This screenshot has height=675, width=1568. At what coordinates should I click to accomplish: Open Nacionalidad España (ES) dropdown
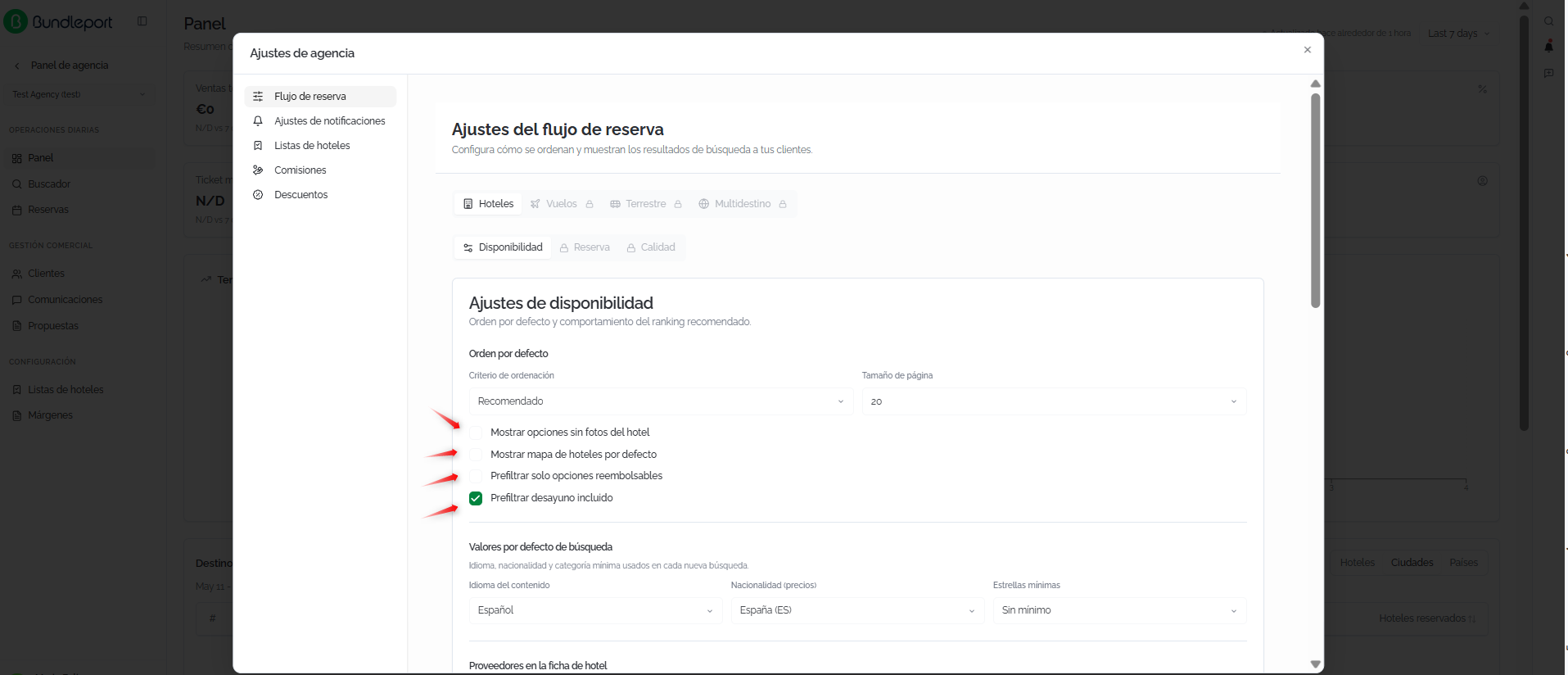(857, 610)
